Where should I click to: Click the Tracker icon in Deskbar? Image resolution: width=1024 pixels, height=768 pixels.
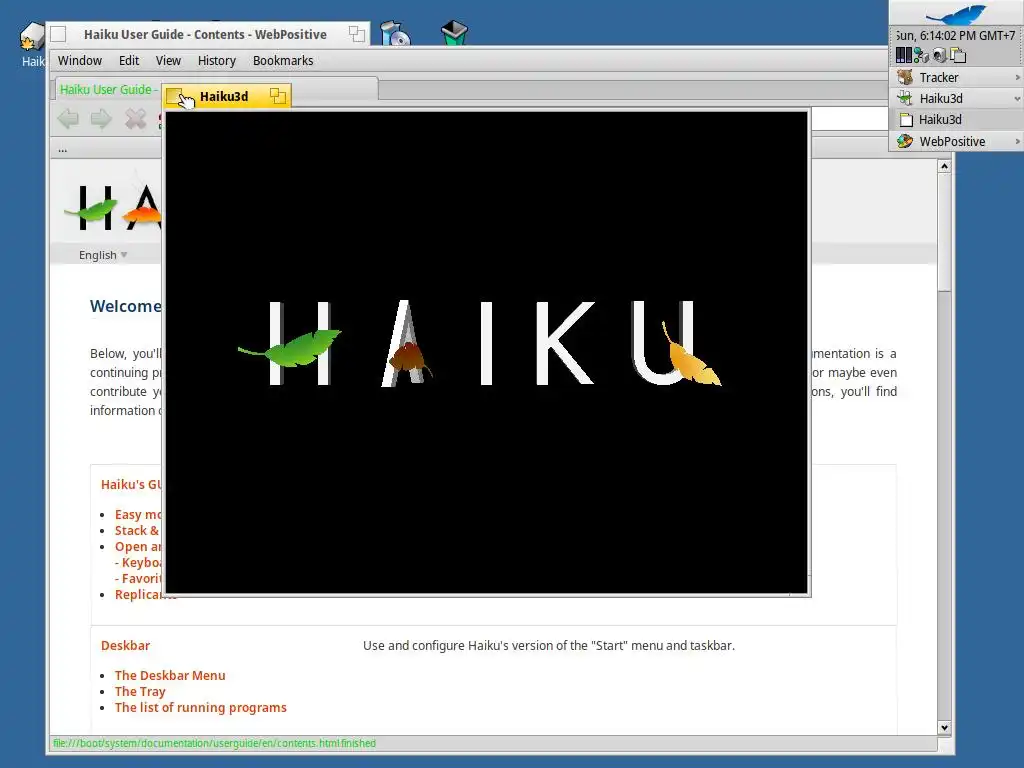click(905, 77)
